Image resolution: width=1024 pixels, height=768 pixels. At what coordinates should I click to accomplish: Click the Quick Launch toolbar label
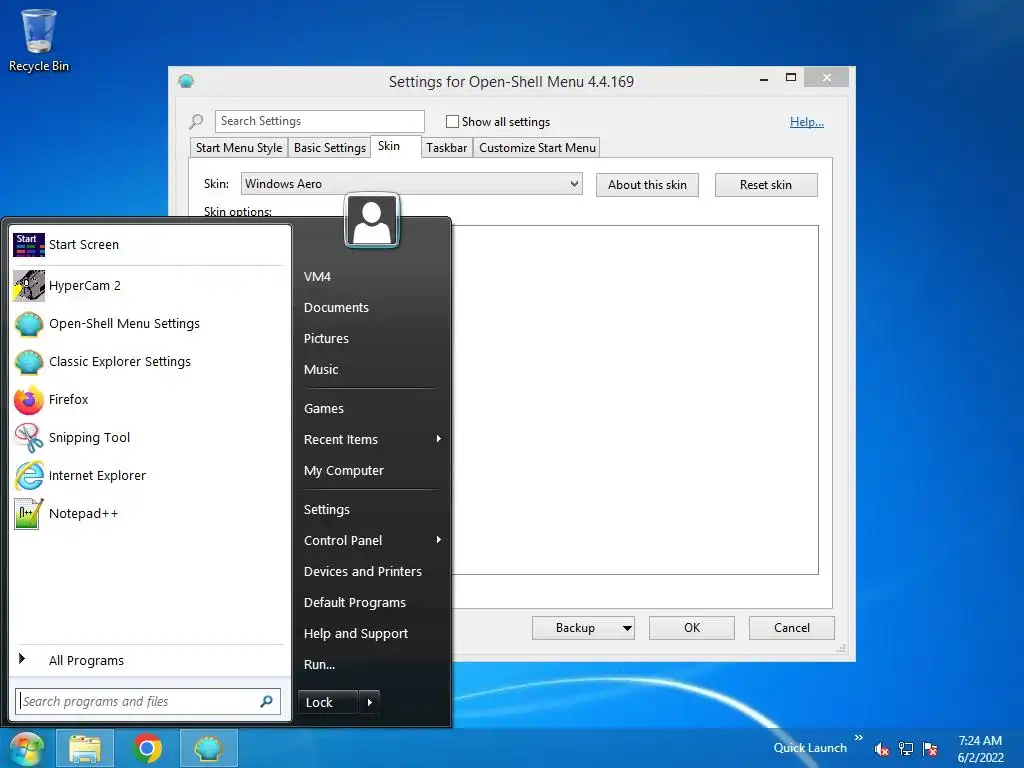pyautogui.click(x=810, y=748)
